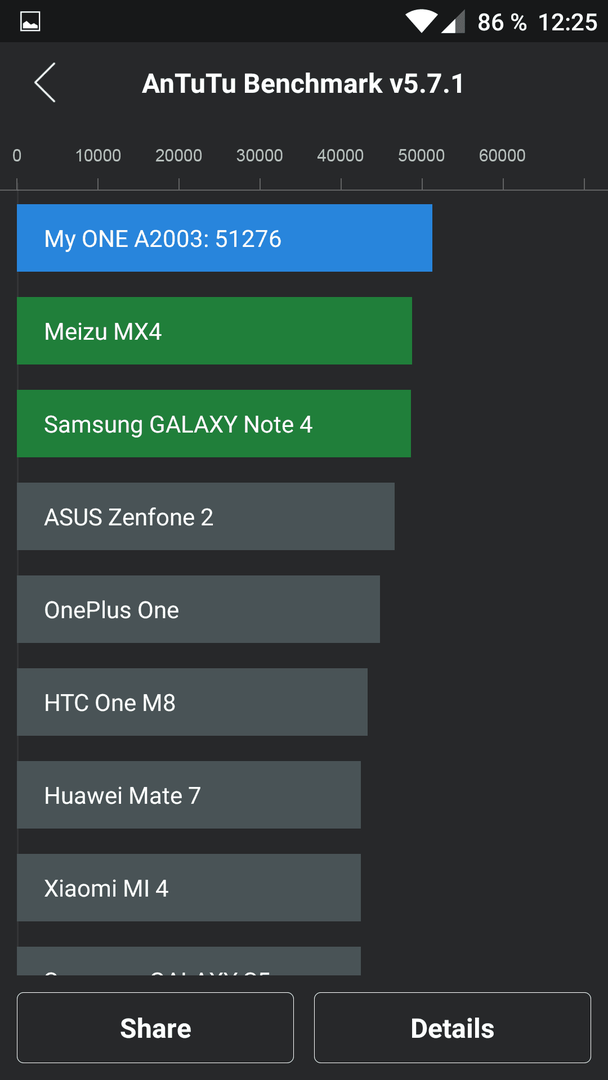Tap the 50000 axis label
The width and height of the screenshot is (608, 1080).
pos(421,156)
